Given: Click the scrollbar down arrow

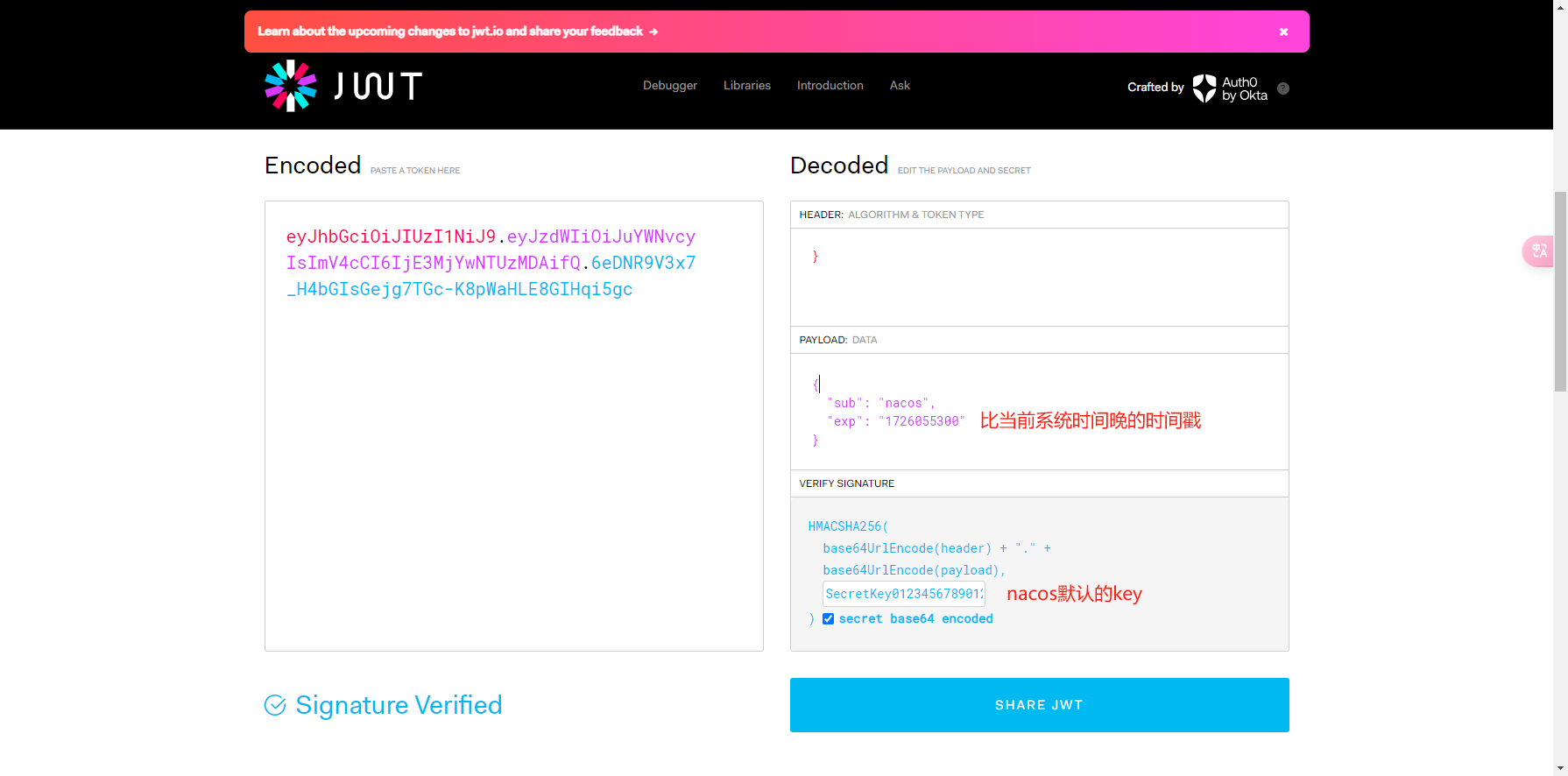Looking at the screenshot, I should tap(1560, 768).
